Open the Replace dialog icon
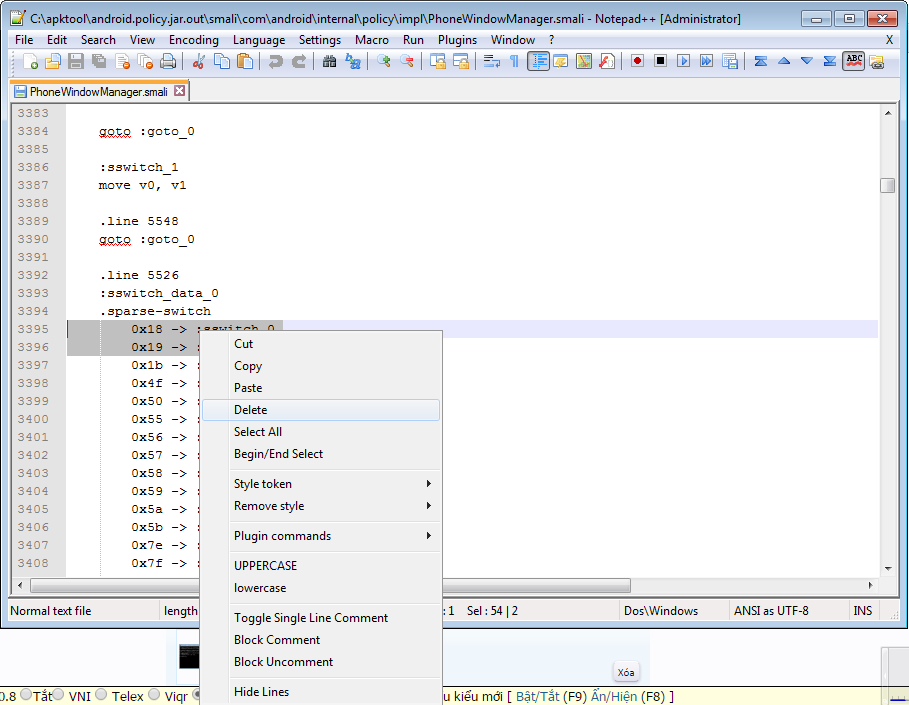This screenshot has width=909, height=705. 352,61
